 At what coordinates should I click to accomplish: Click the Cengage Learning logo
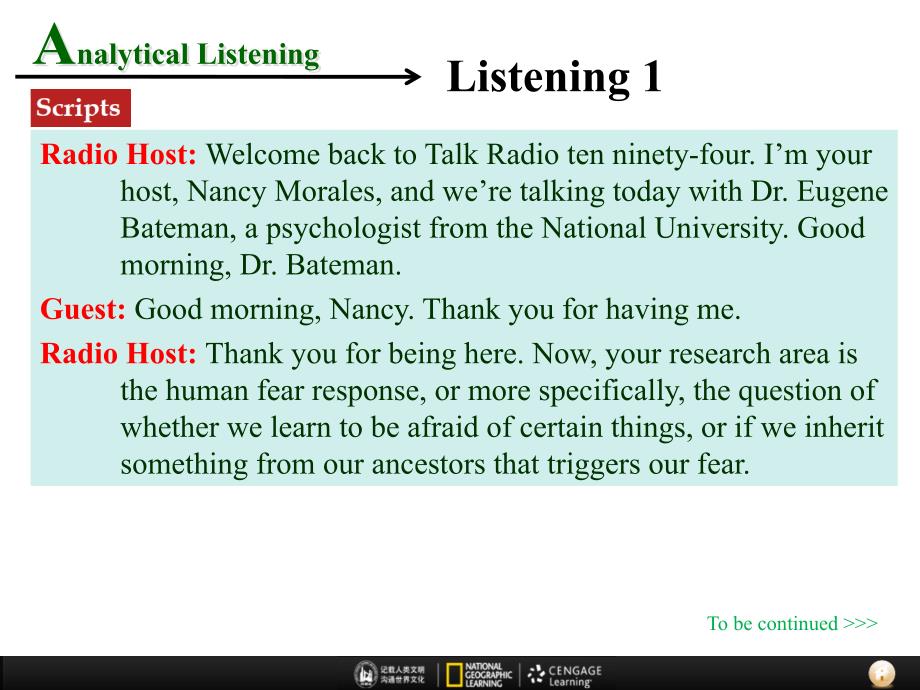coord(565,674)
